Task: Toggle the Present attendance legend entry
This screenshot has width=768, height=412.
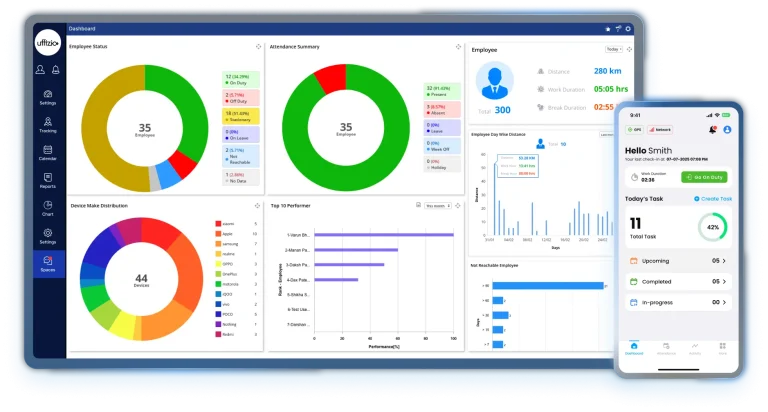Action: coord(442,90)
